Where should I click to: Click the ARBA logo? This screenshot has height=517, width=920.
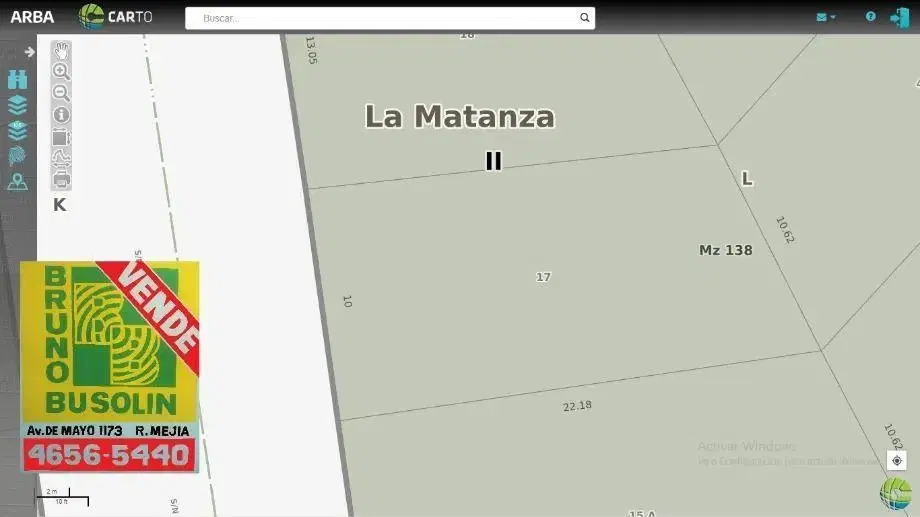[32, 17]
